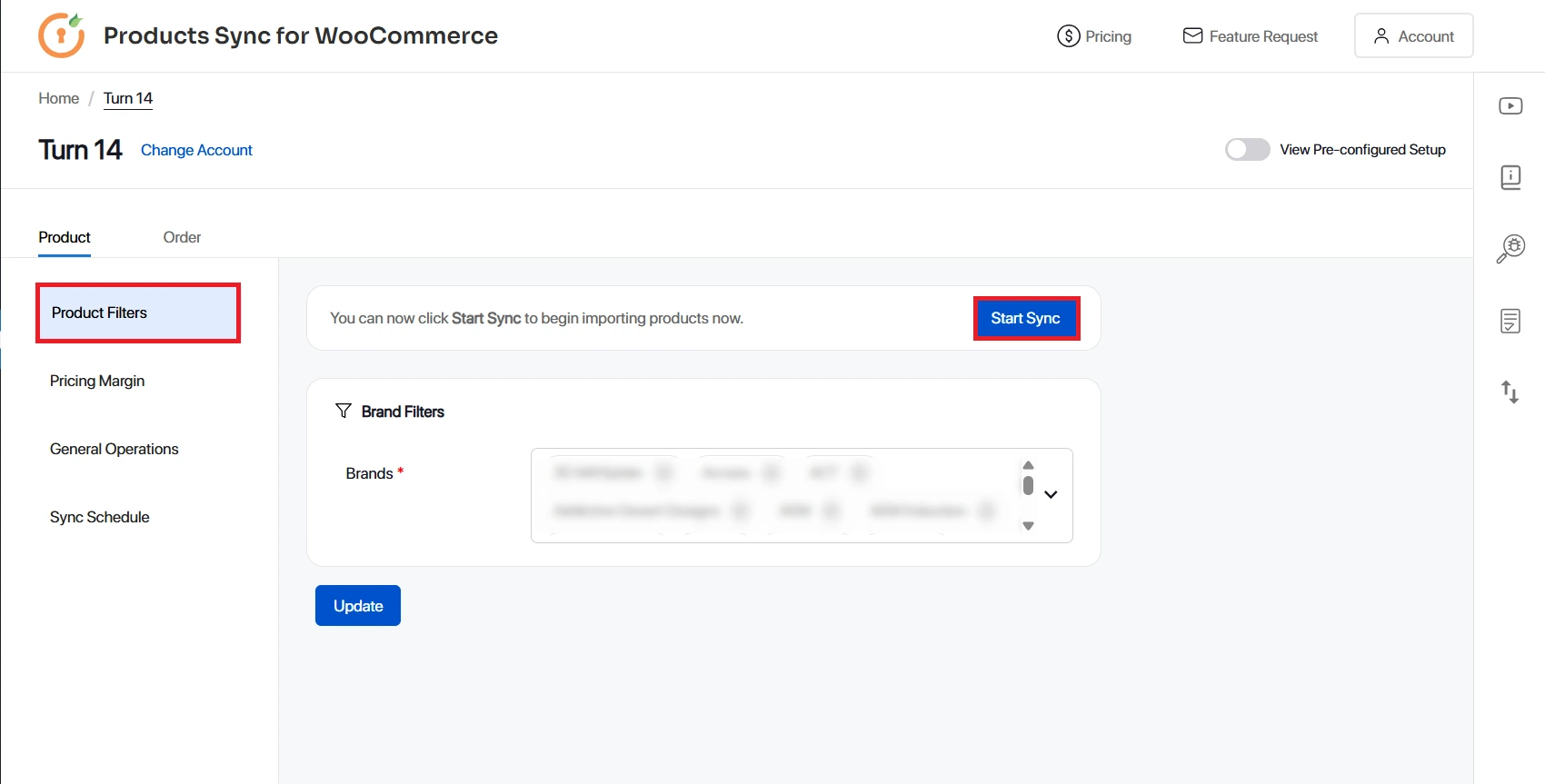
Task: Click the Brands list scroll up arrow
Action: pos(1028,465)
